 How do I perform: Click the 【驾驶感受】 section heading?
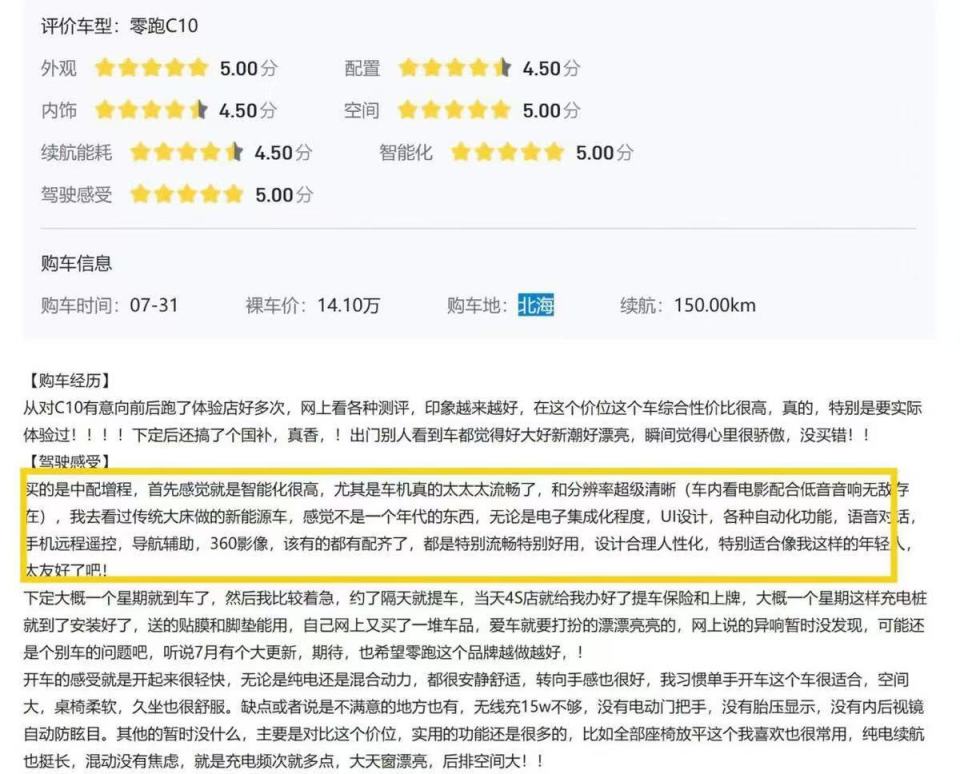[68, 461]
